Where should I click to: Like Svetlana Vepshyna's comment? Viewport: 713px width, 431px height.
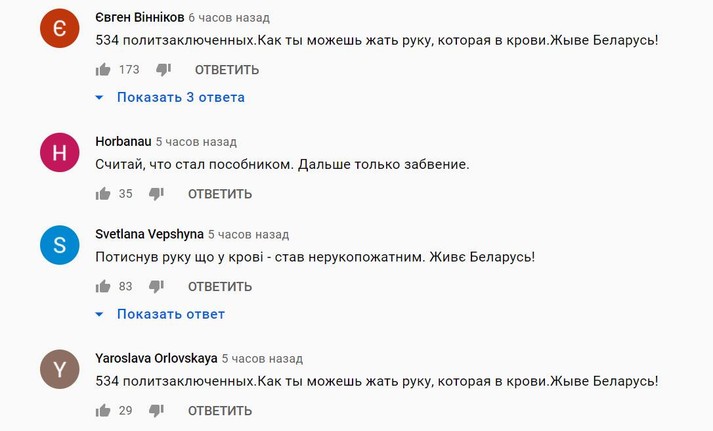tap(103, 287)
